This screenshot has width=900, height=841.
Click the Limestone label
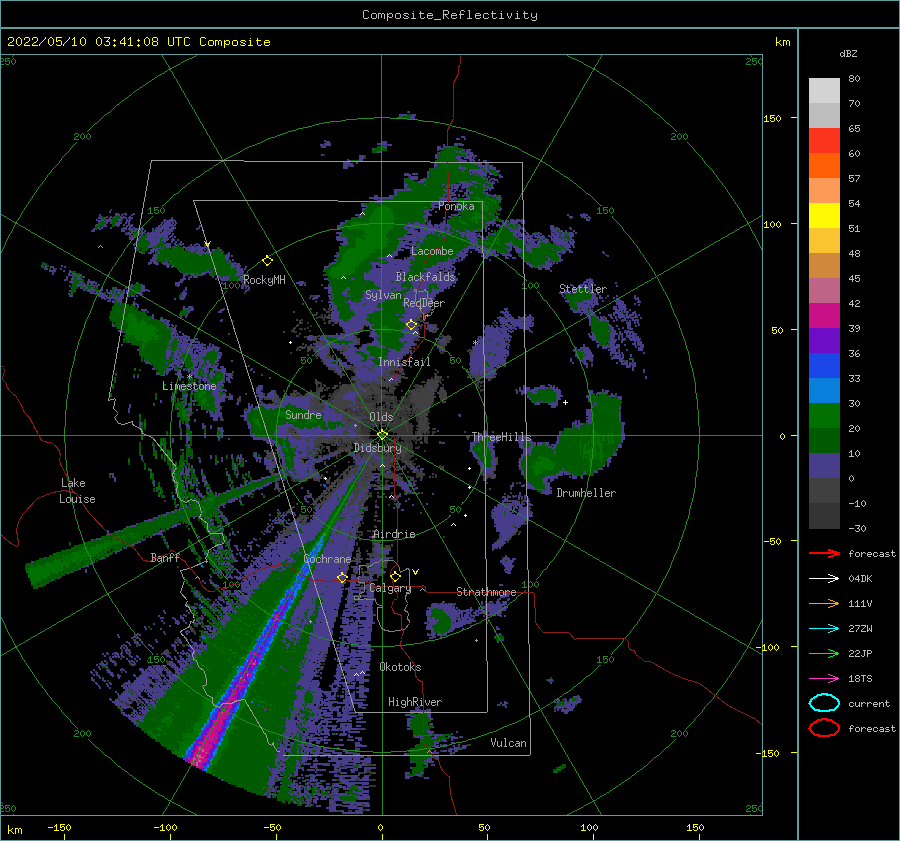[189, 386]
